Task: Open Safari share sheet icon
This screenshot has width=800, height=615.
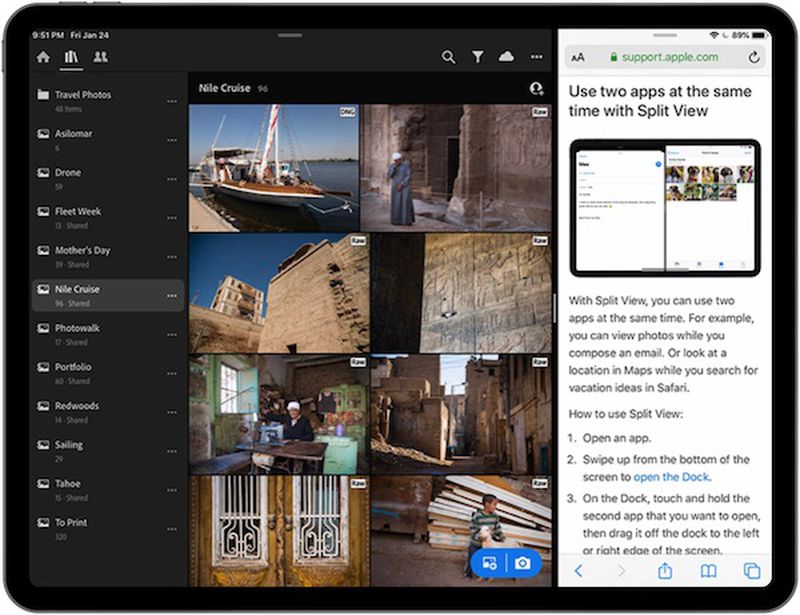Action: click(x=665, y=570)
